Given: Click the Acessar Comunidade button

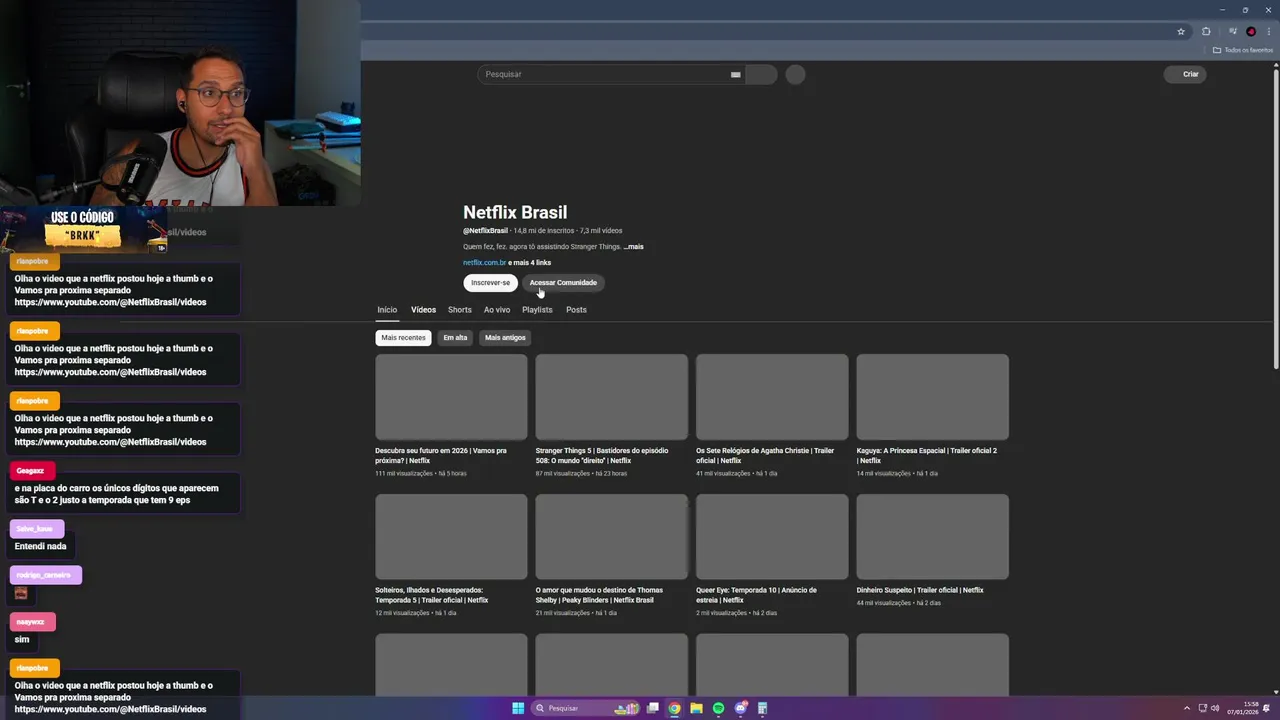Looking at the screenshot, I should pos(563,282).
